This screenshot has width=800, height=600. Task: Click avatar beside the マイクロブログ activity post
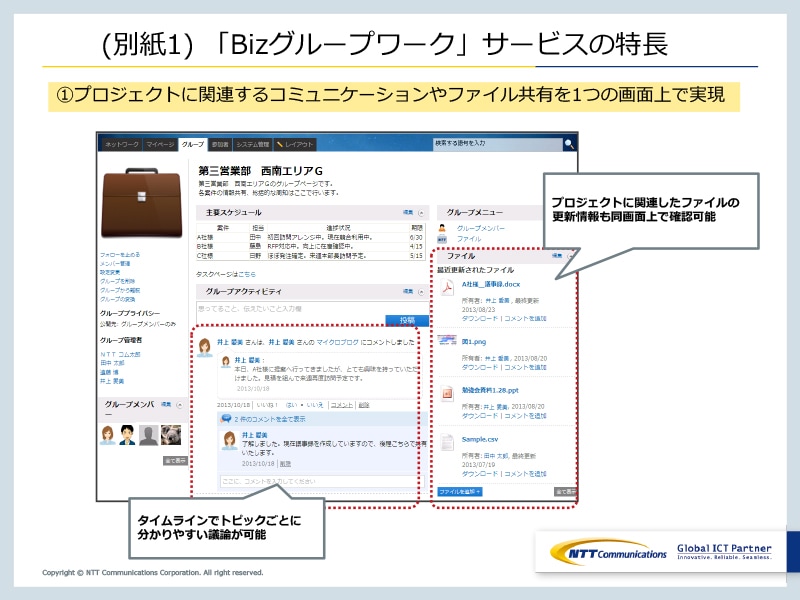205,347
